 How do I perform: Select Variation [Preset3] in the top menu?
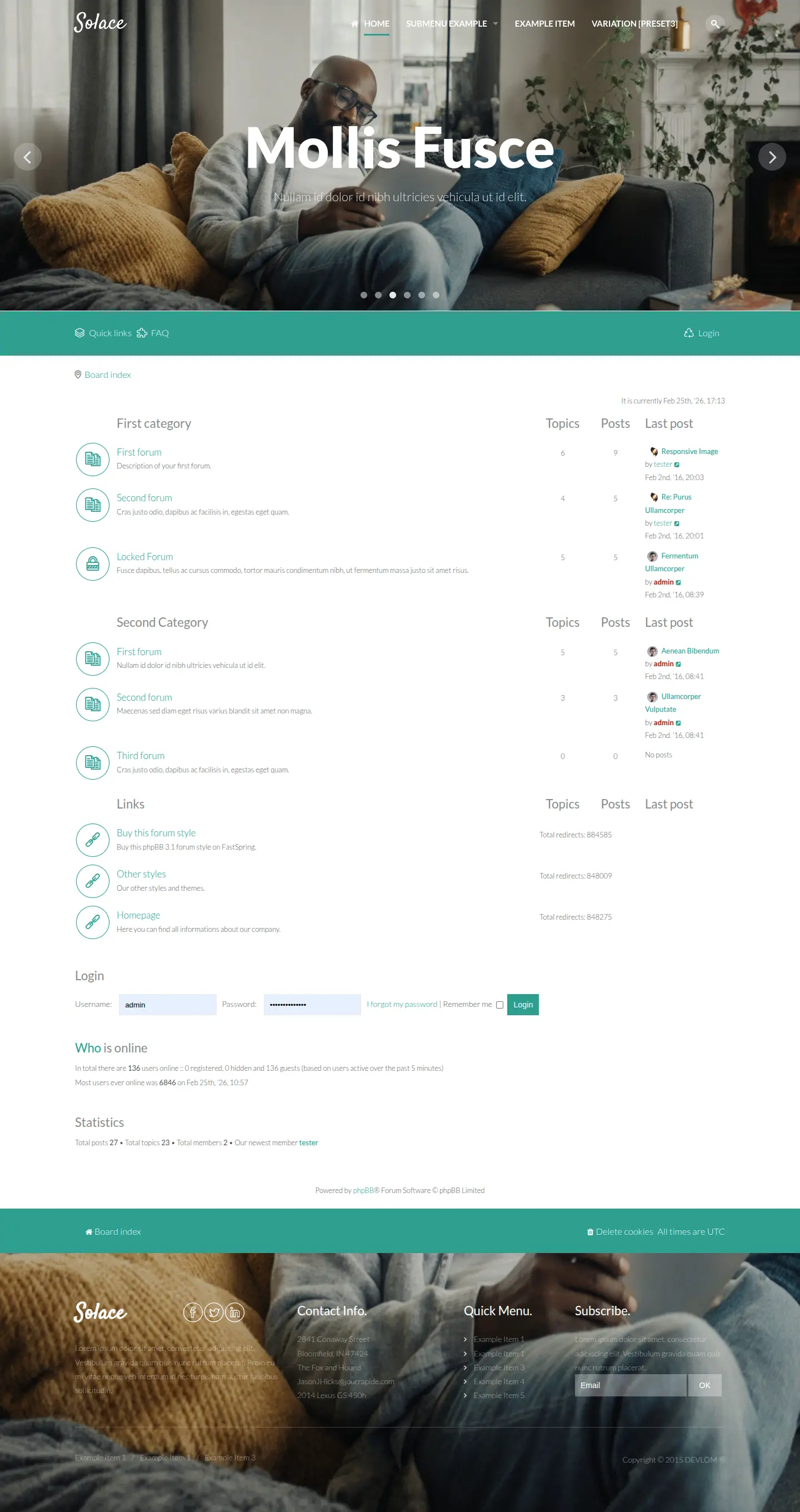point(634,24)
